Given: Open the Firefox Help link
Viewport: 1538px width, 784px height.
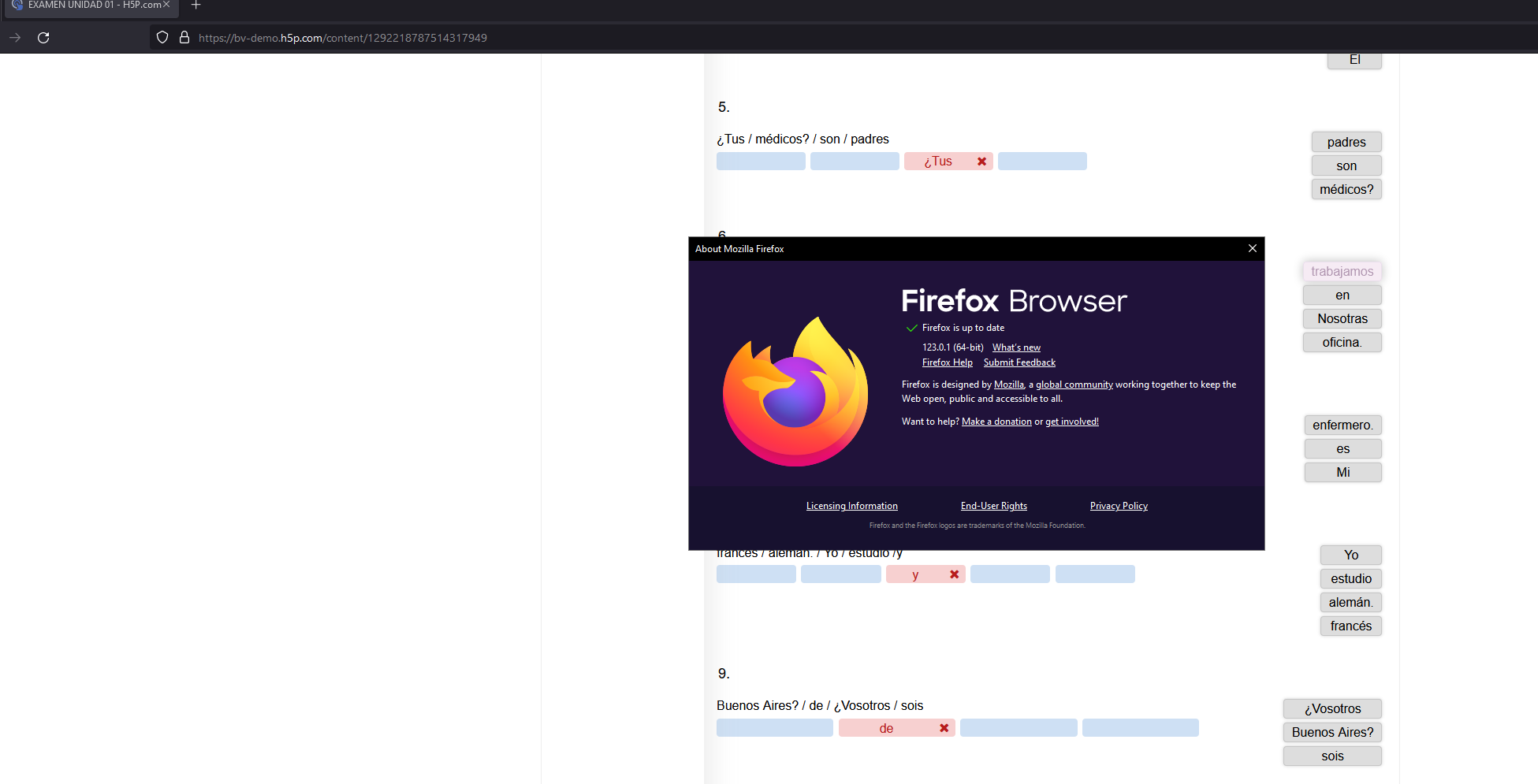Looking at the screenshot, I should point(948,362).
